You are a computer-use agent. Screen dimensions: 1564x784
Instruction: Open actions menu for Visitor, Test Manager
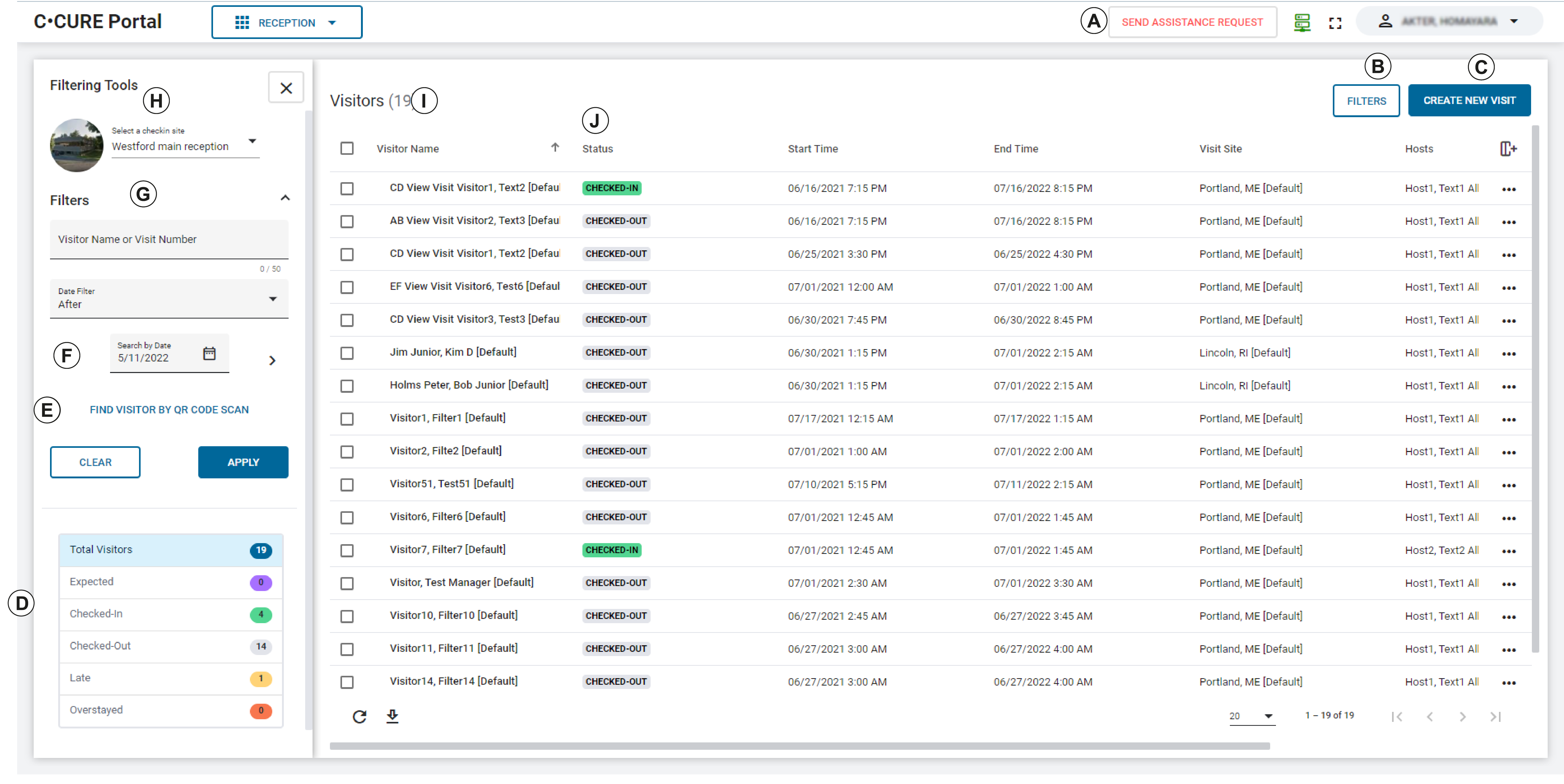pyautogui.click(x=1509, y=584)
